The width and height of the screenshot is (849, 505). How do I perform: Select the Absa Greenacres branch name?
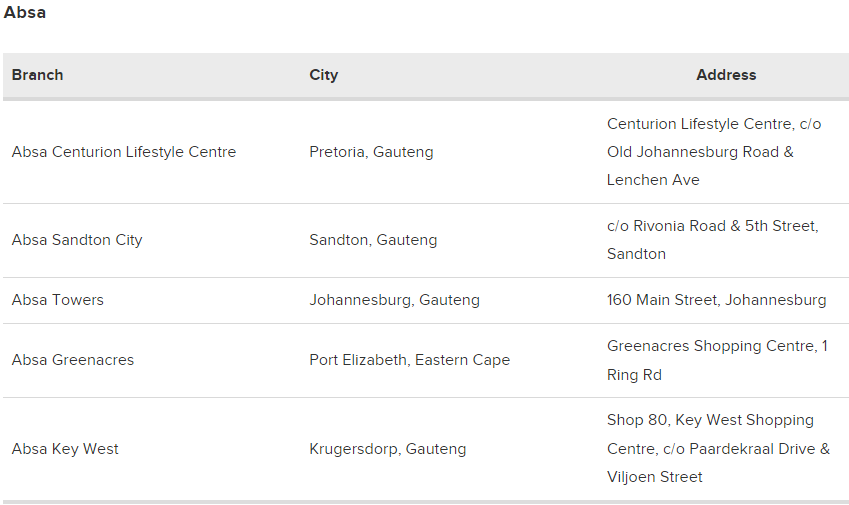click(x=73, y=360)
